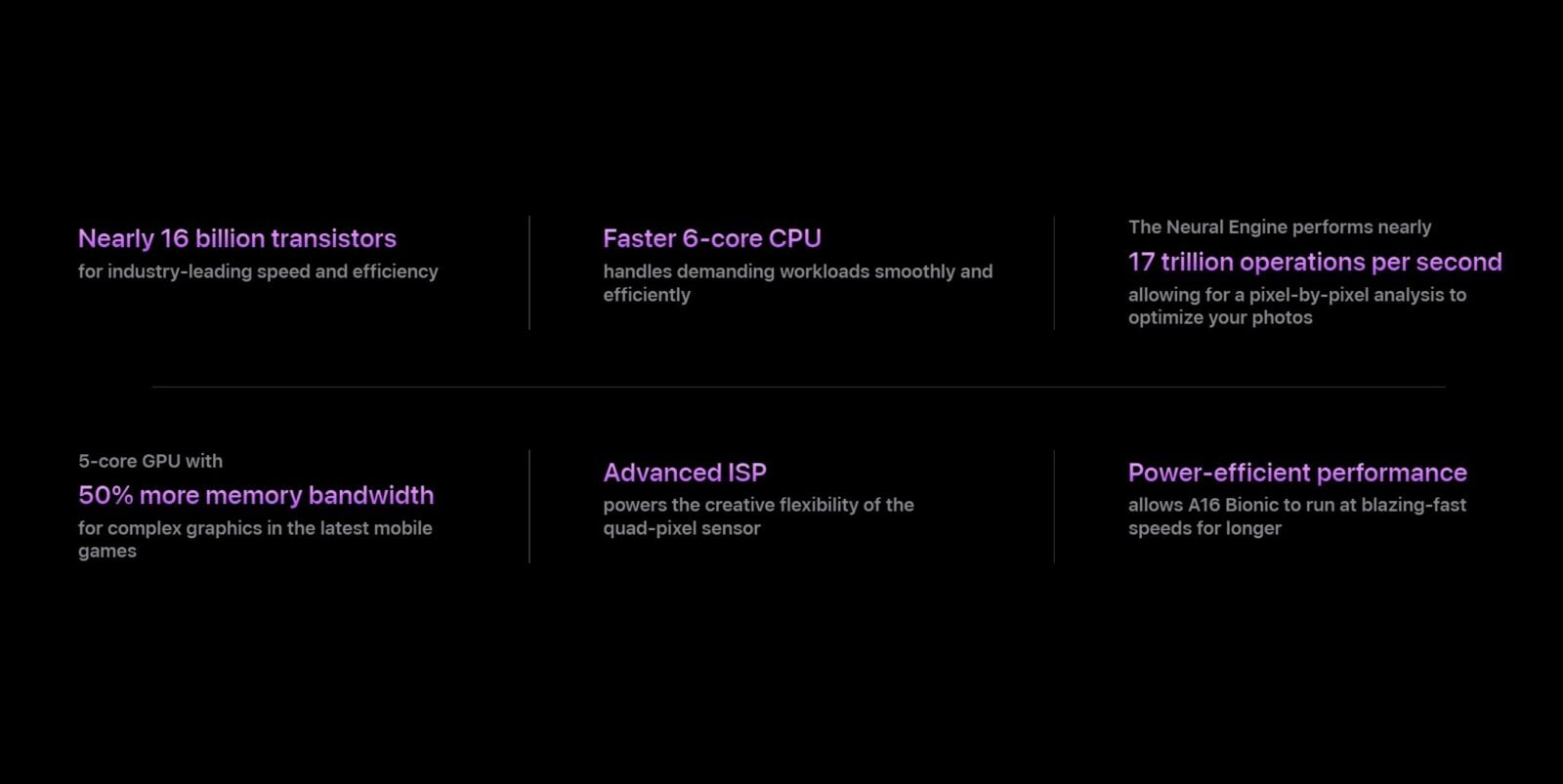Click the 'Faster 6-core CPU' heading

point(712,238)
